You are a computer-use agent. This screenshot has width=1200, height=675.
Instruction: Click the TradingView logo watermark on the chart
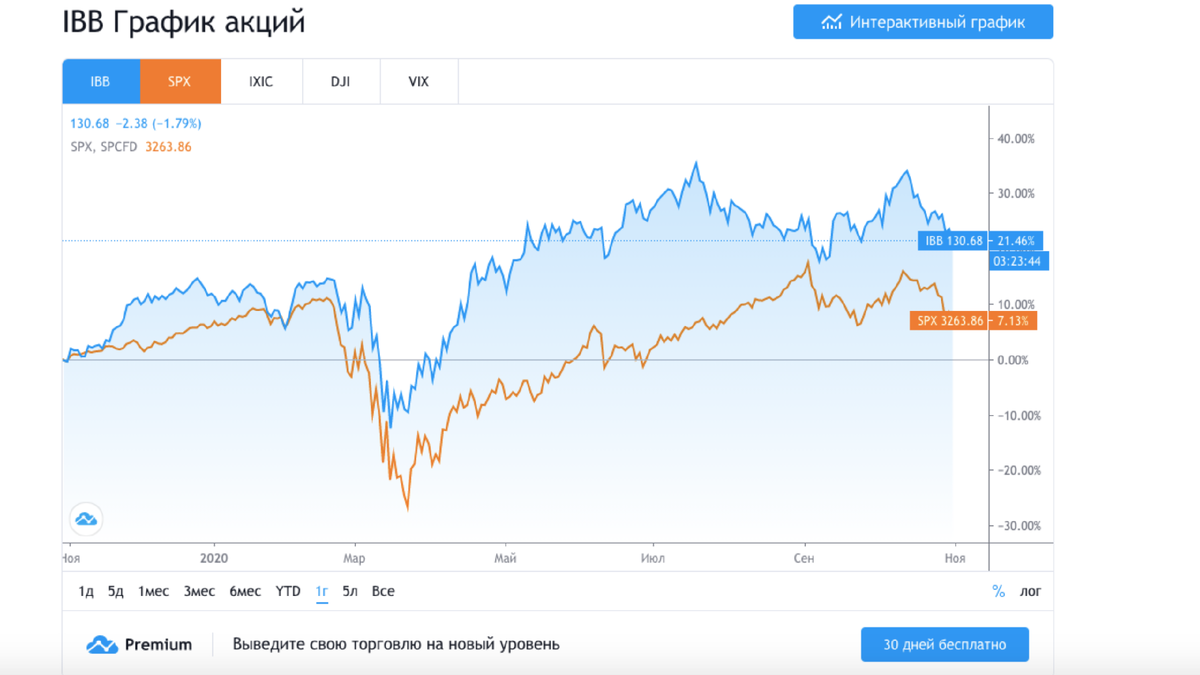[x=85, y=518]
